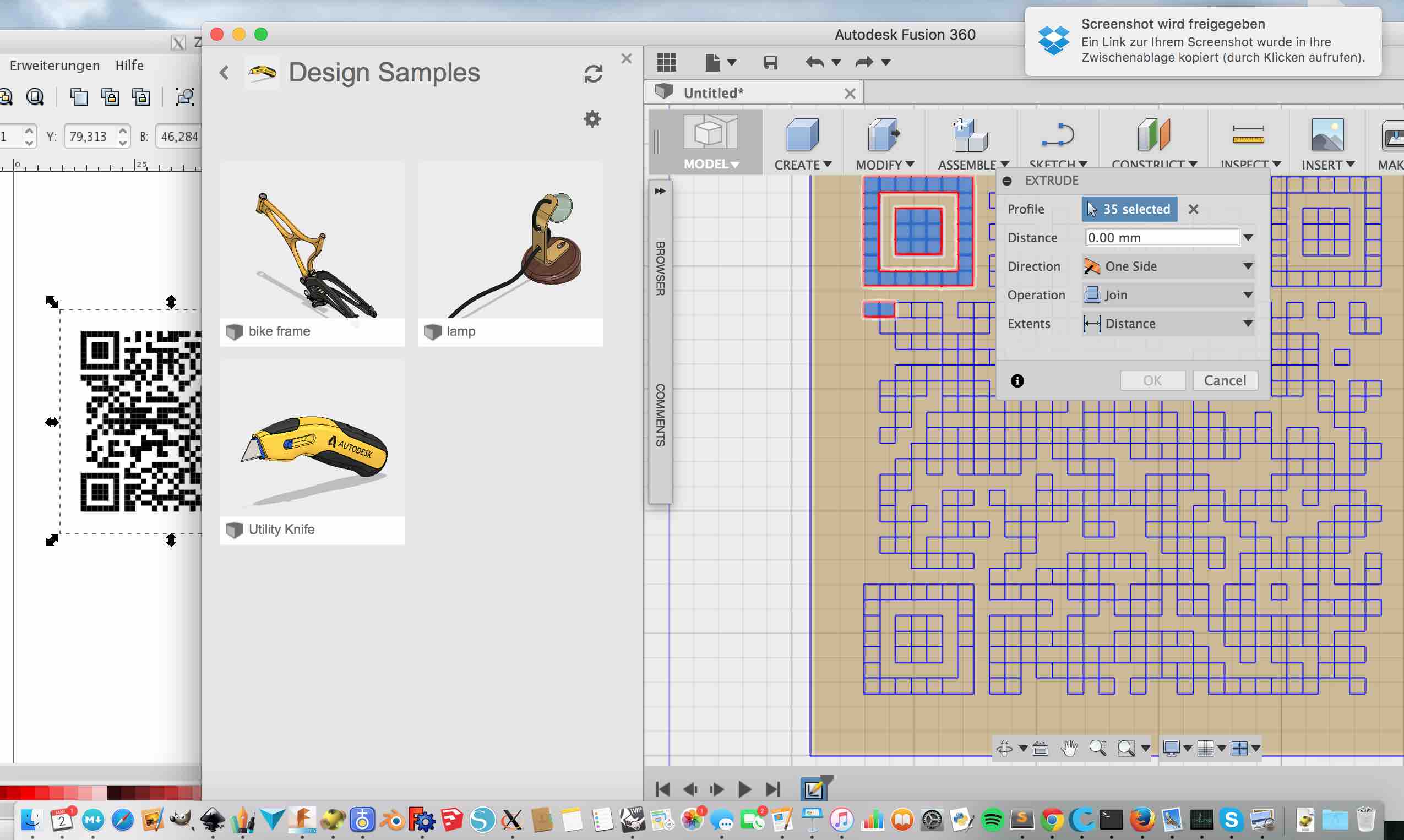The image size is (1404, 840).
Task: Cancel the Extrude dialog
Action: [x=1225, y=380]
